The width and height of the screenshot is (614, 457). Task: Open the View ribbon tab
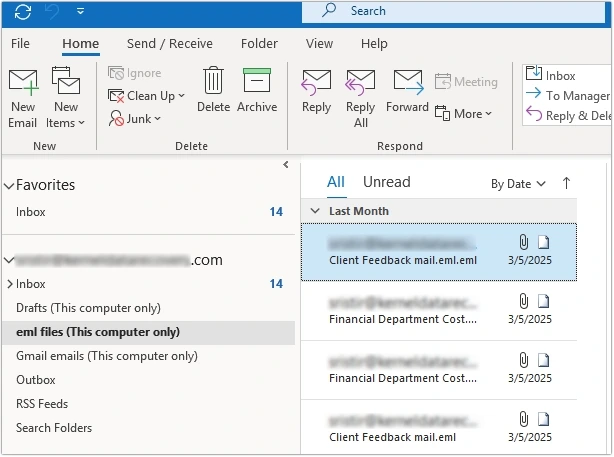tap(319, 43)
